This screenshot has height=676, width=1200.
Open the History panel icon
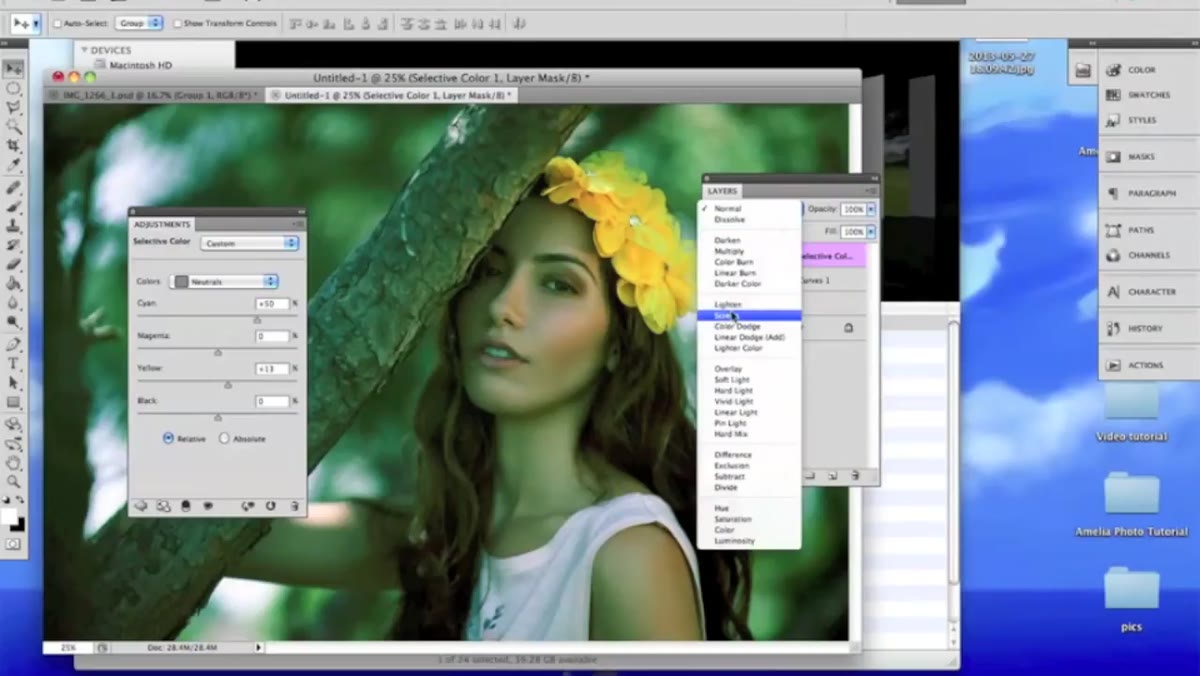(1114, 328)
